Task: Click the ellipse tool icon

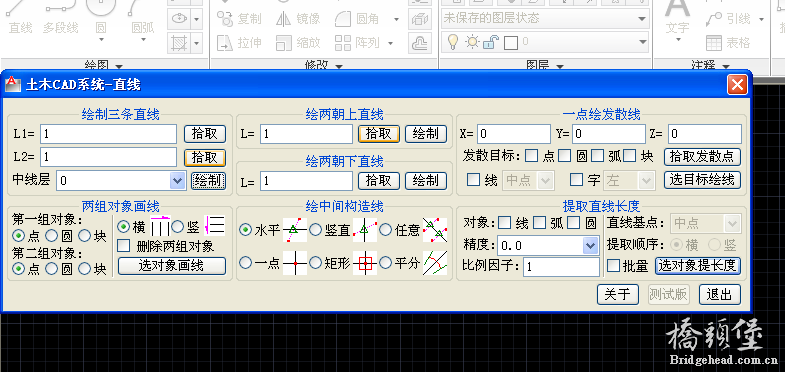Action: 179,19
